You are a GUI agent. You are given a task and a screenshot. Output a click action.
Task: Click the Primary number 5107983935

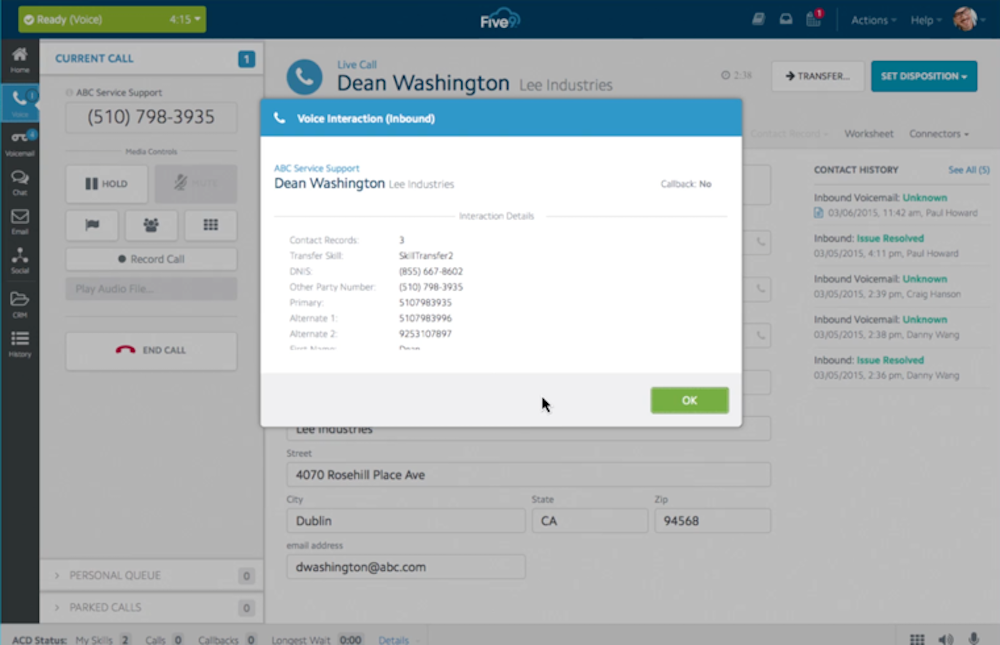[x=425, y=302]
